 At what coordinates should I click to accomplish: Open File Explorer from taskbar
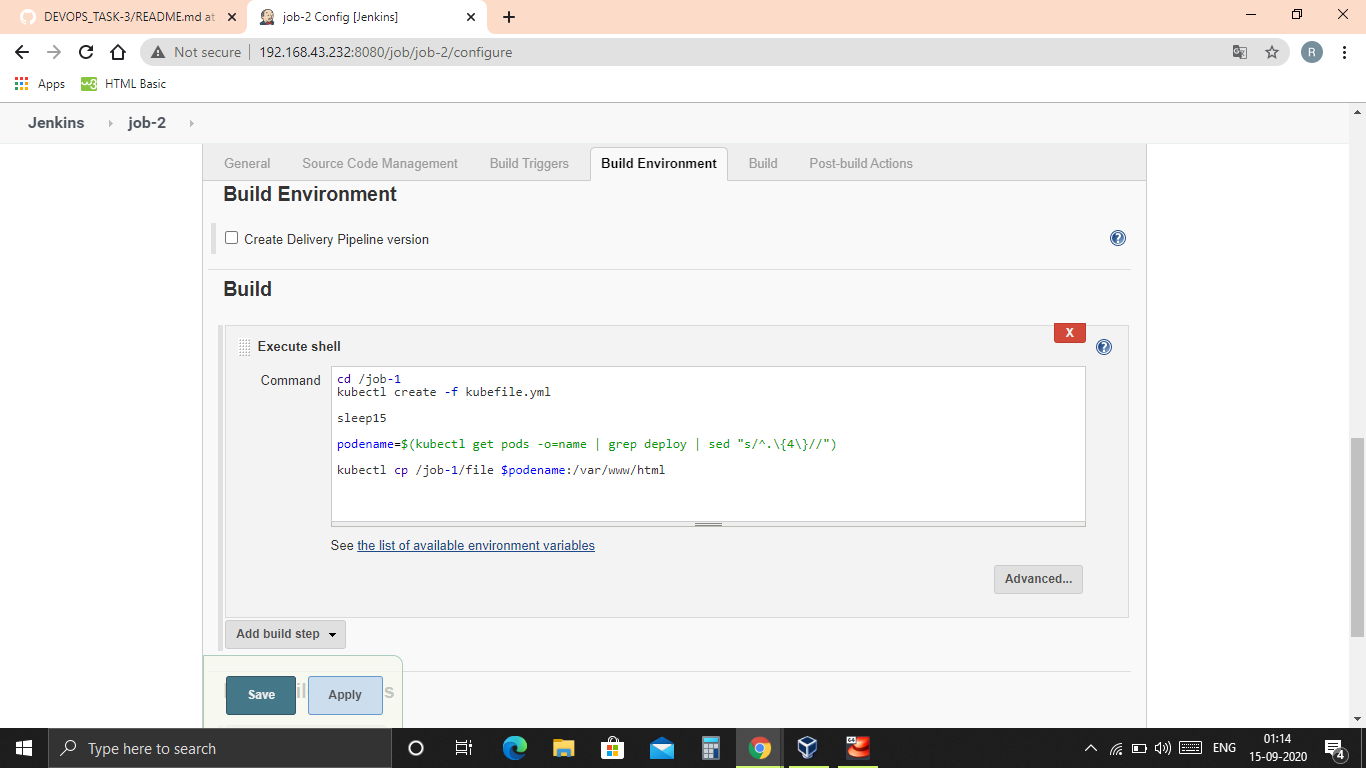click(x=564, y=748)
